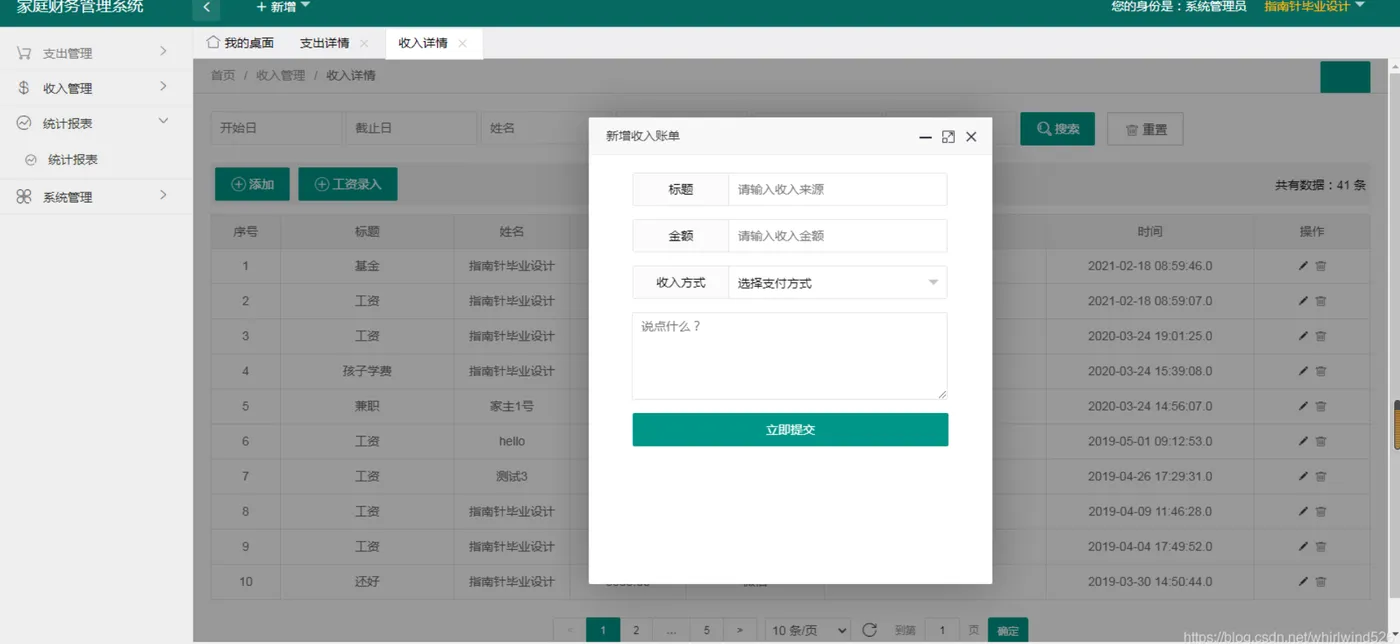
Task: Click the dollar icon beside 收入管理
Action: (24, 88)
